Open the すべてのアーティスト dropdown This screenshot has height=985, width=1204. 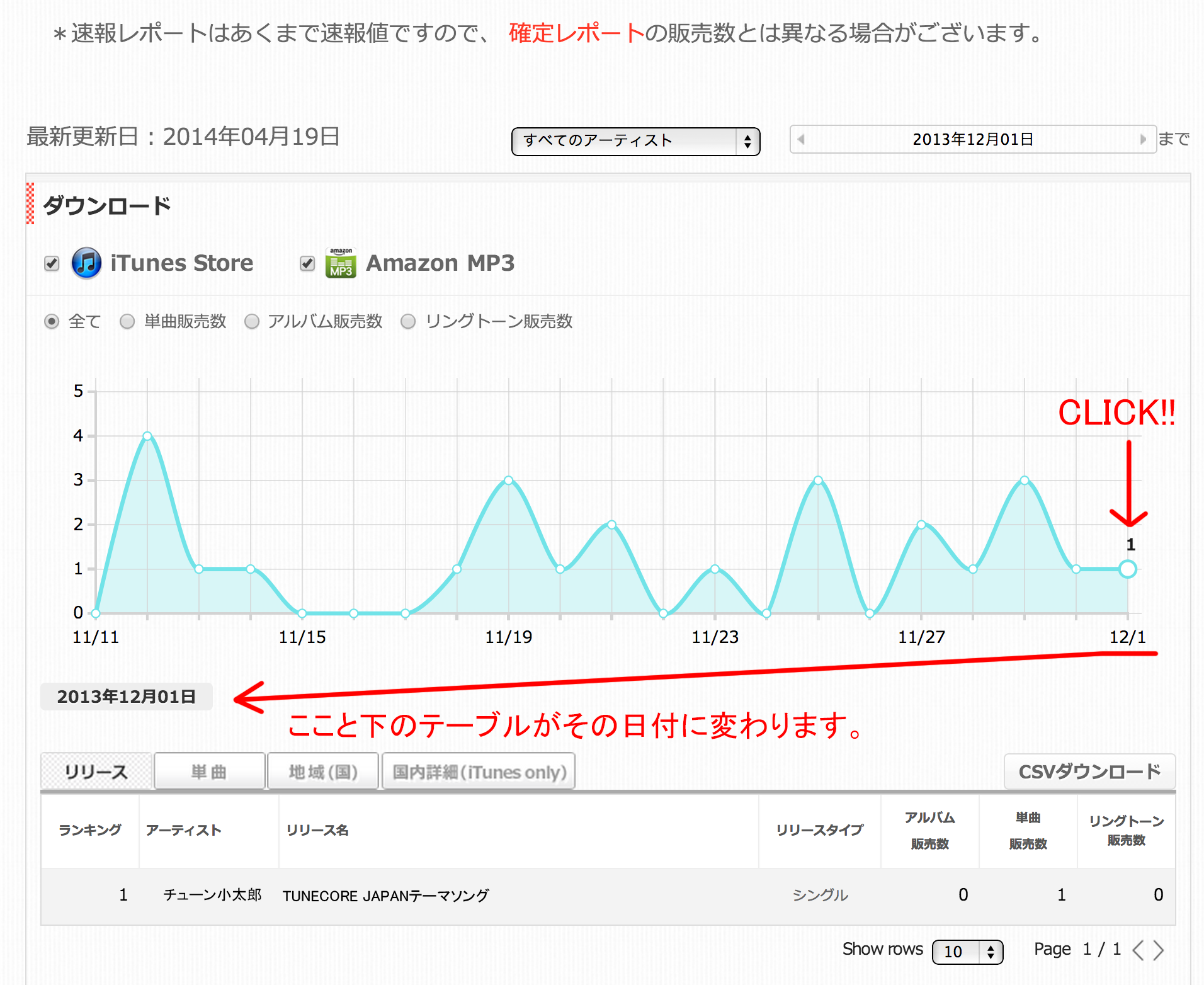click(635, 141)
